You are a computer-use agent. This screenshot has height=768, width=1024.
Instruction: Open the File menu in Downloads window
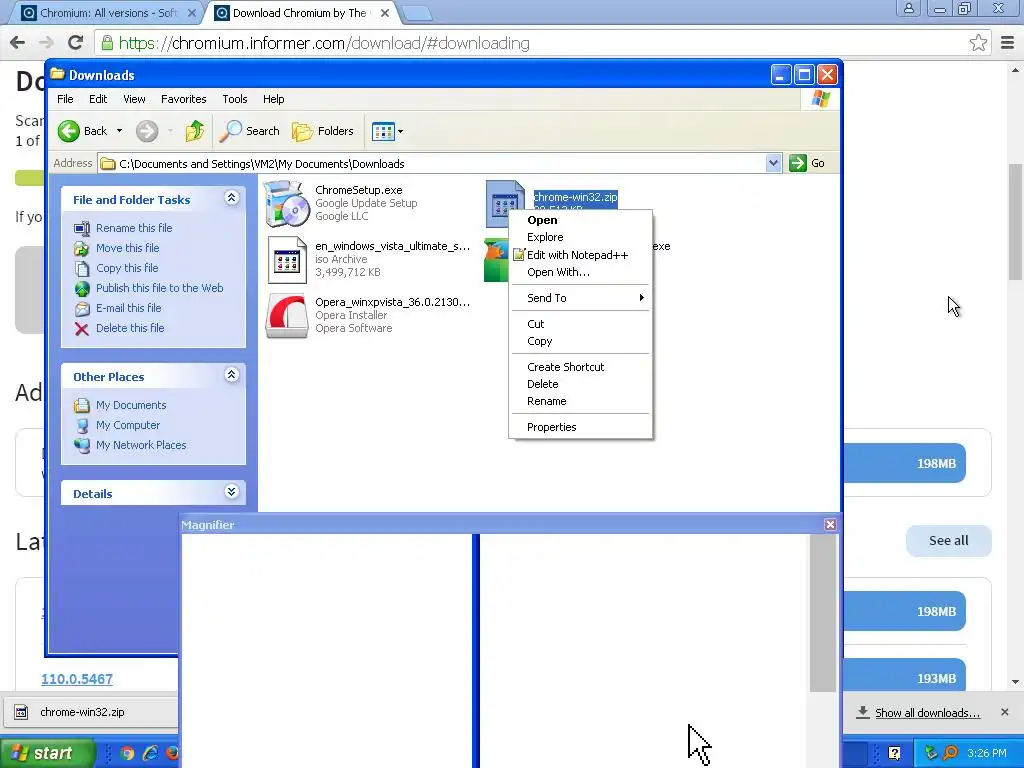pyautogui.click(x=65, y=99)
